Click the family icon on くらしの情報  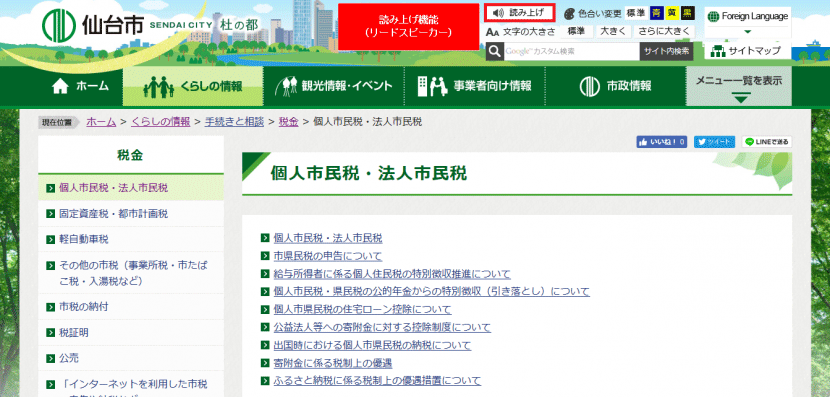[159, 87]
